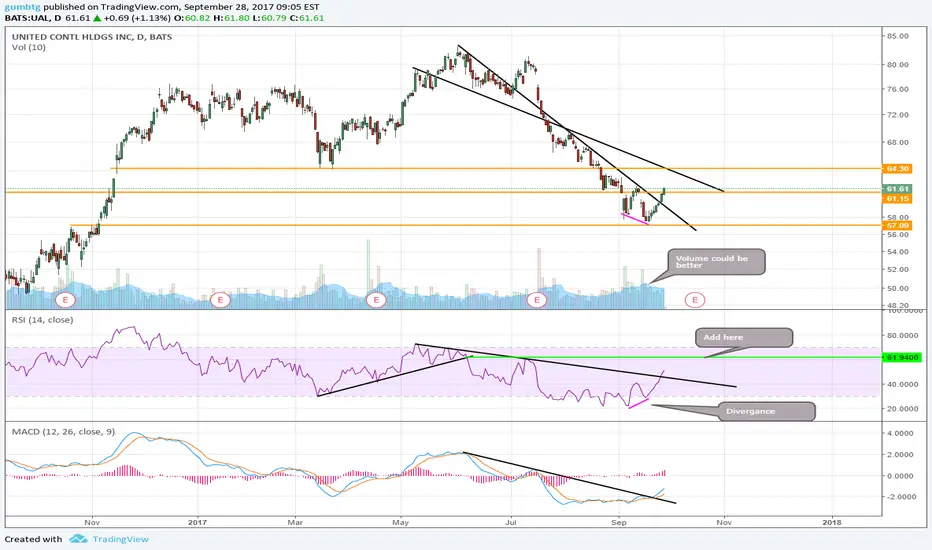The width and height of the screenshot is (932, 550).
Task: Click the orange 64.30 price label
Action: click(898, 169)
